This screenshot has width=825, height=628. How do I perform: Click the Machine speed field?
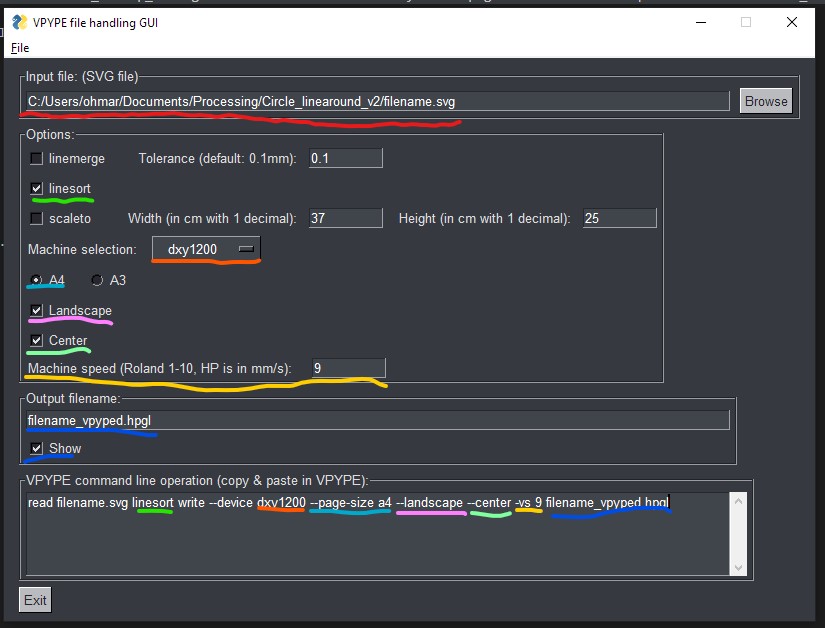click(345, 367)
